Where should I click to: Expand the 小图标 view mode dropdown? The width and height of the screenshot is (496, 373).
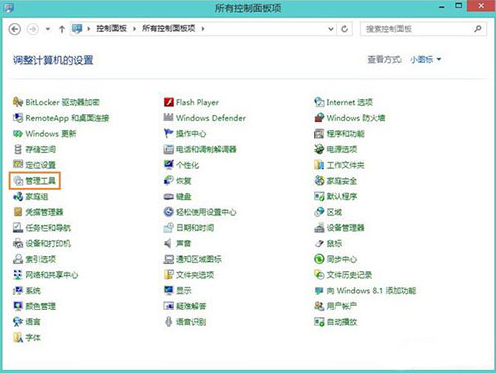[426, 60]
